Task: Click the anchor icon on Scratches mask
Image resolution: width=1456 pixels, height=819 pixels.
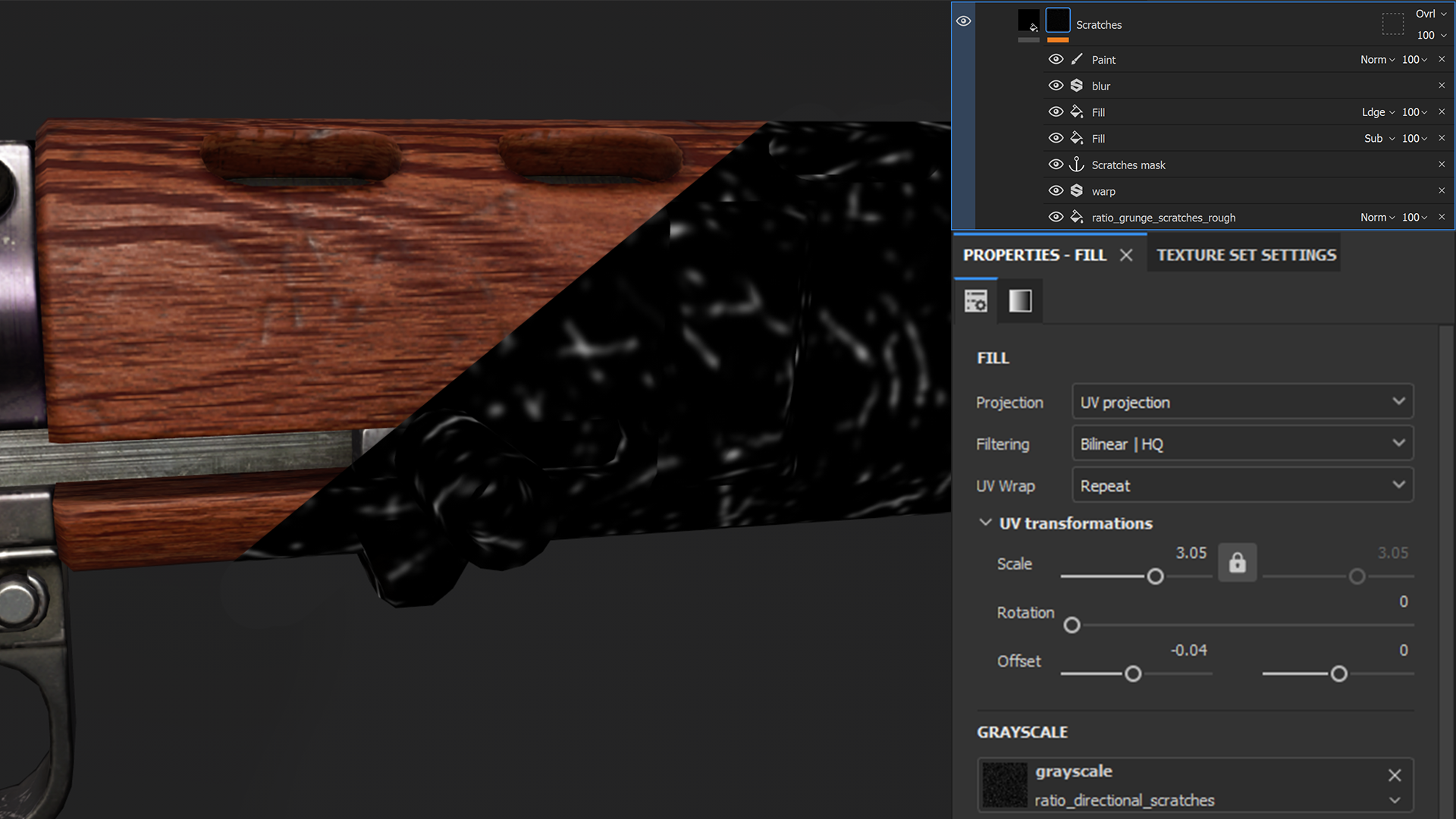Action: 1077,165
